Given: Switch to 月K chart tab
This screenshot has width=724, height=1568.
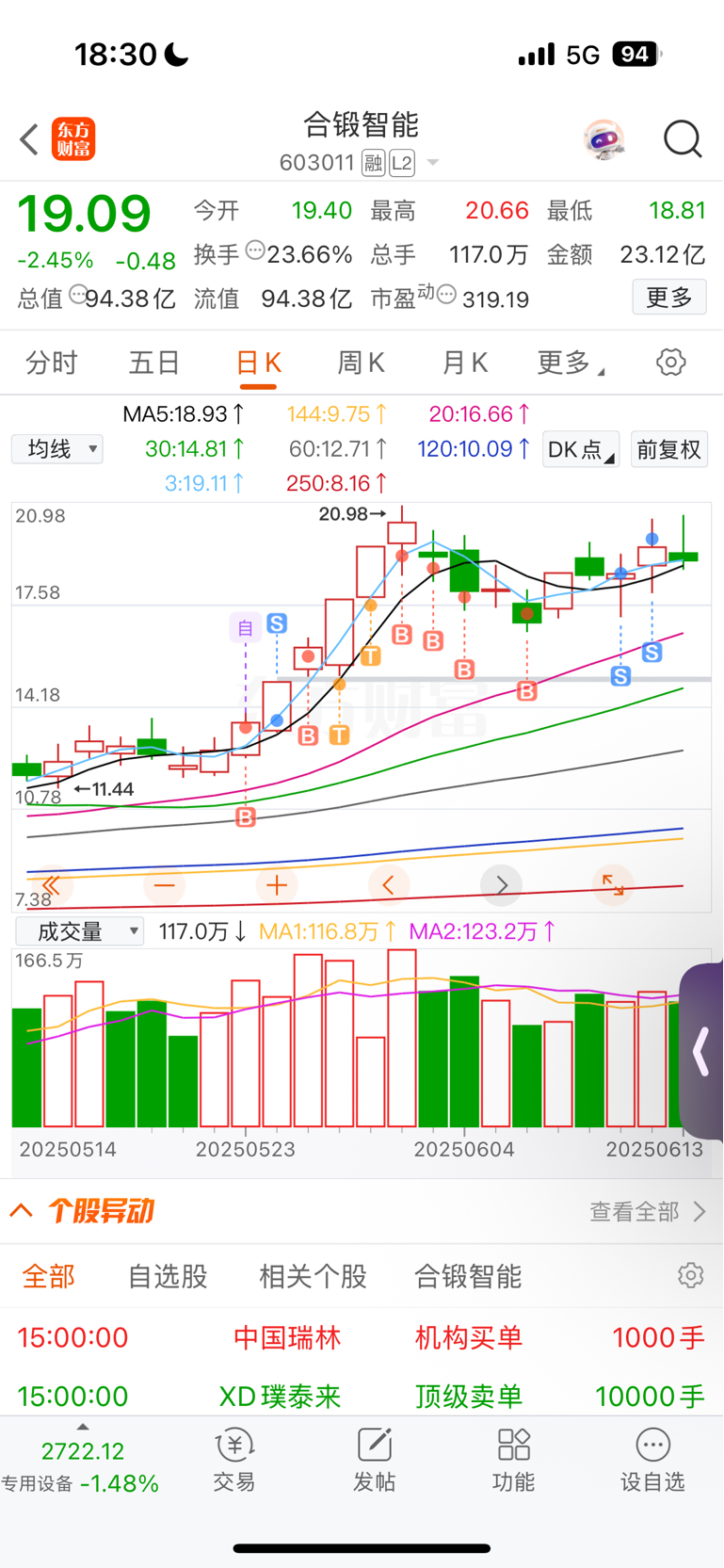Looking at the screenshot, I should 464,363.
